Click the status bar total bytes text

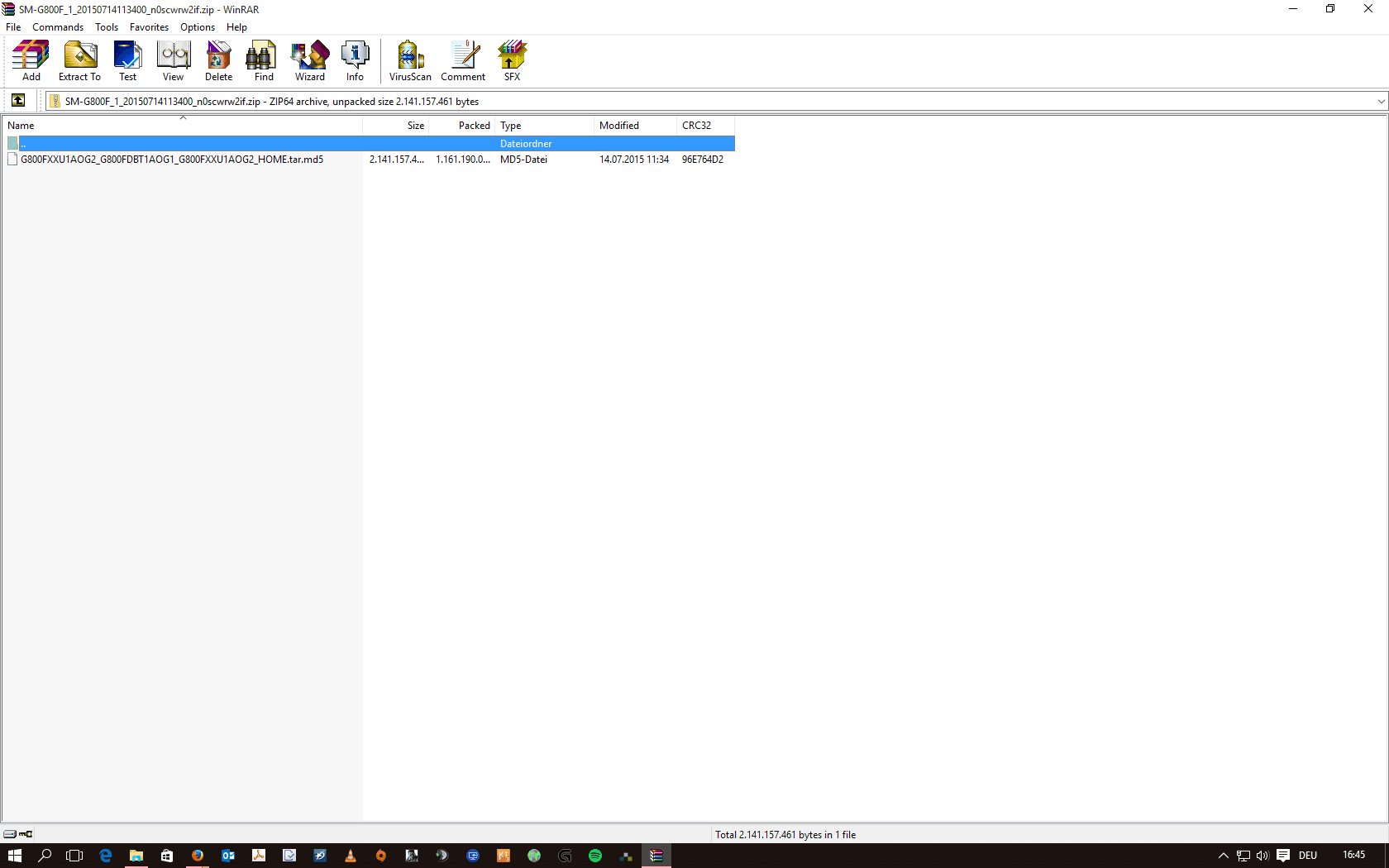coord(785,835)
